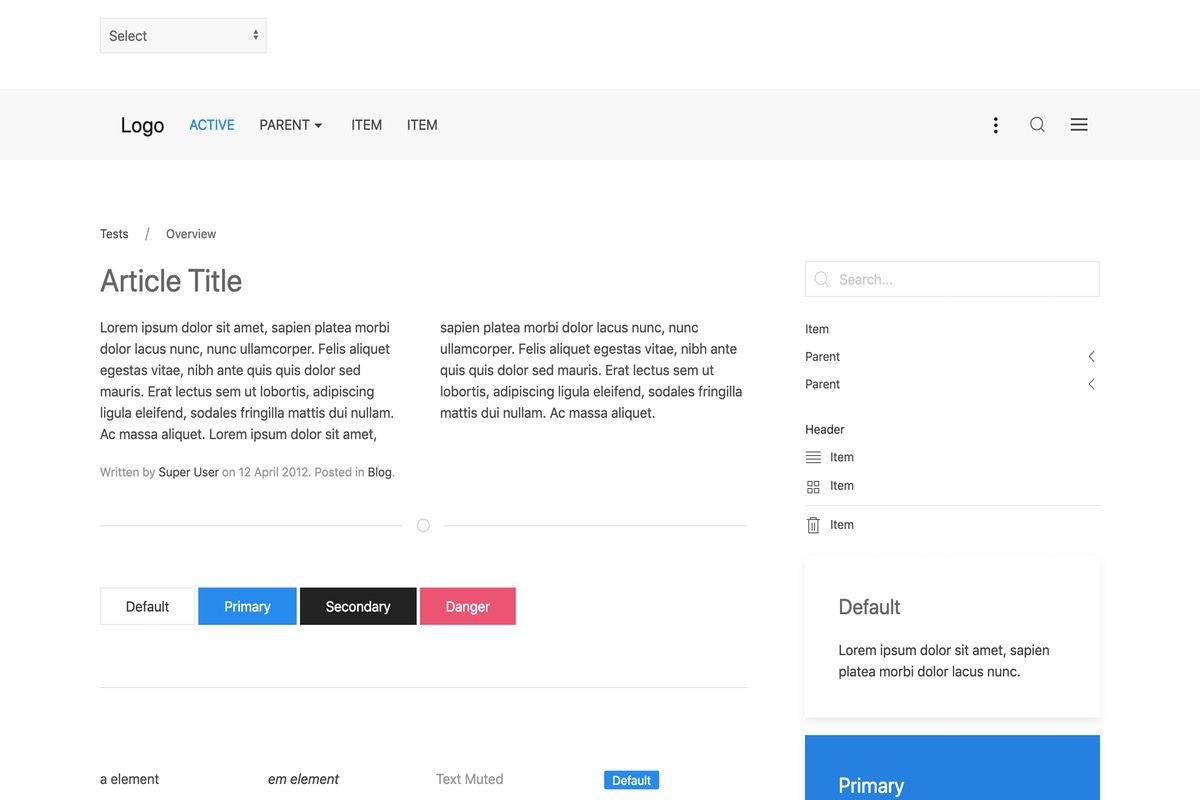The image size is (1200, 800).
Task: Click the grid icon beside Item
Action: coord(813,487)
